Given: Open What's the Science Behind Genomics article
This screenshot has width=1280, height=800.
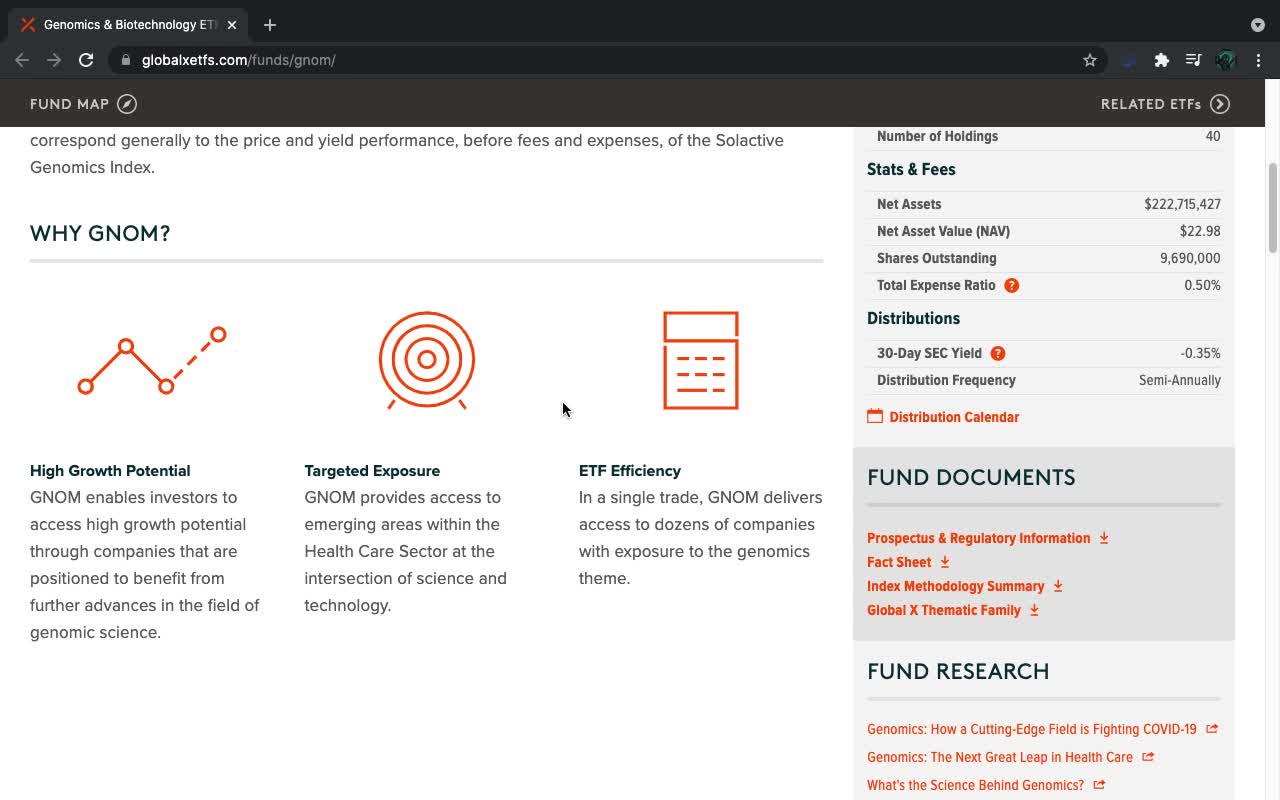Looking at the screenshot, I should 975,785.
